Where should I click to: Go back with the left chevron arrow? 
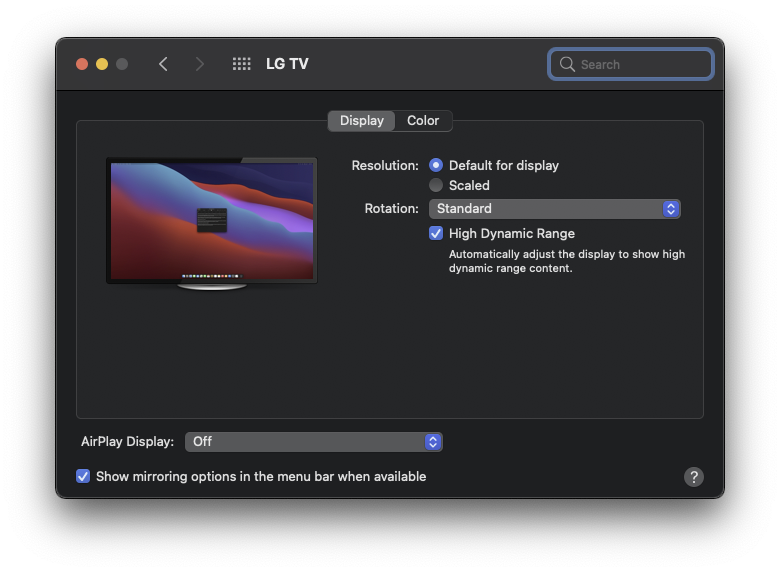(163, 64)
